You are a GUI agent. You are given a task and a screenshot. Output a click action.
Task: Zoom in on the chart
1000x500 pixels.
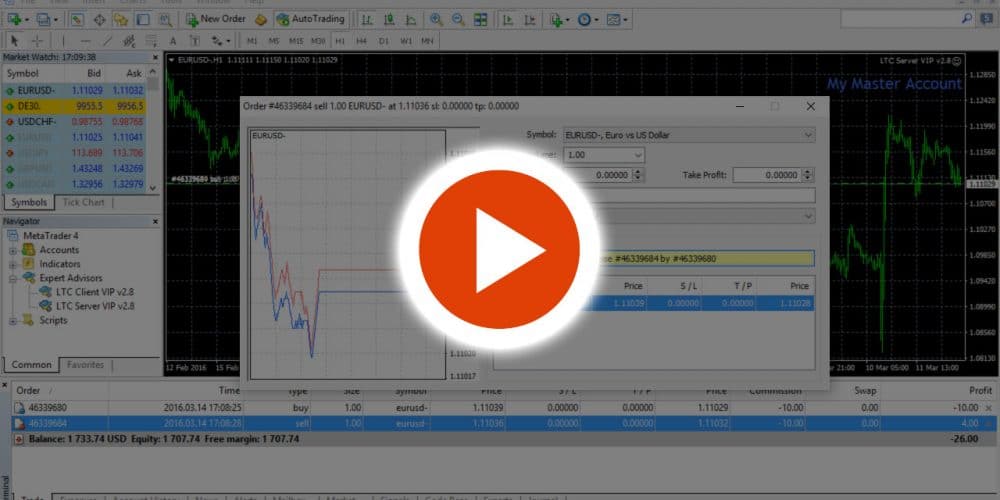pos(436,20)
